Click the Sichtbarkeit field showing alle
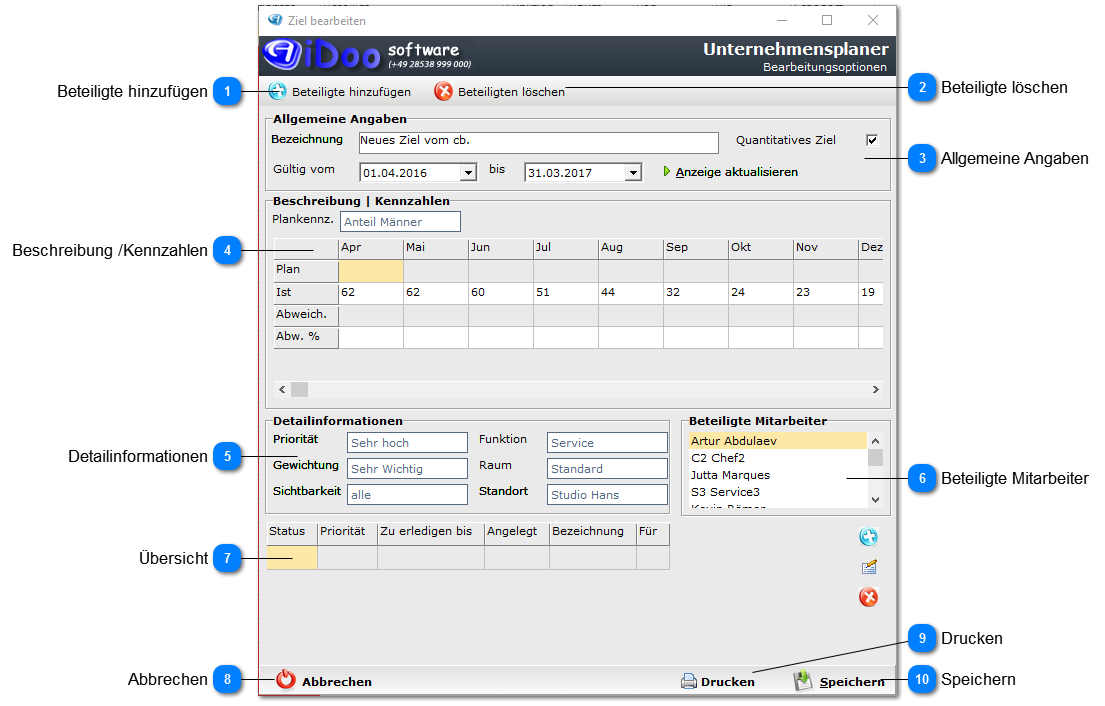This screenshot has height=706, width=1105. point(407,495)
